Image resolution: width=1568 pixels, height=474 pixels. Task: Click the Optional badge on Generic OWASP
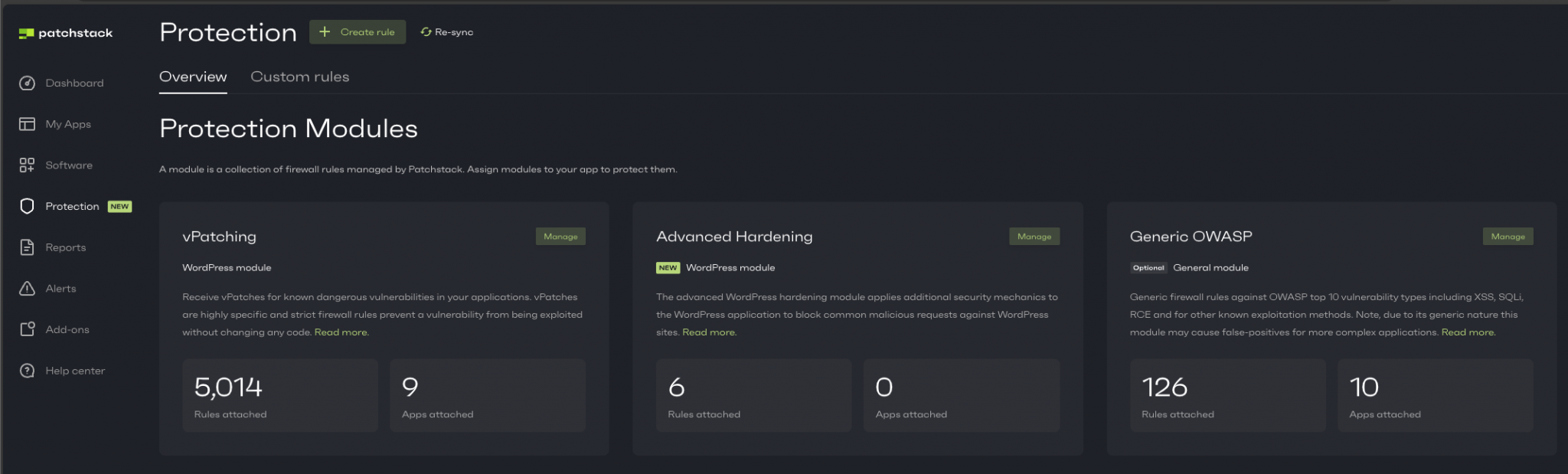[1148, 268]
